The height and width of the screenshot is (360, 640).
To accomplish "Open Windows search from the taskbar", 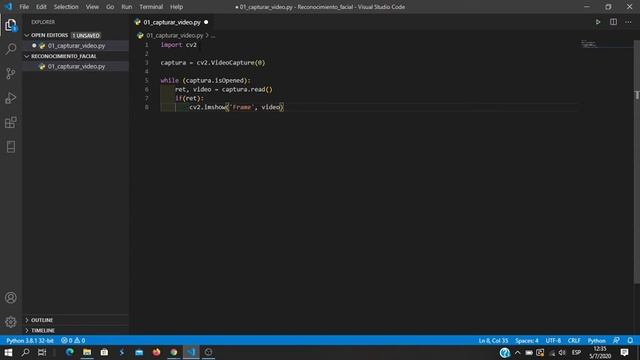I will click(x=25, y=352).
